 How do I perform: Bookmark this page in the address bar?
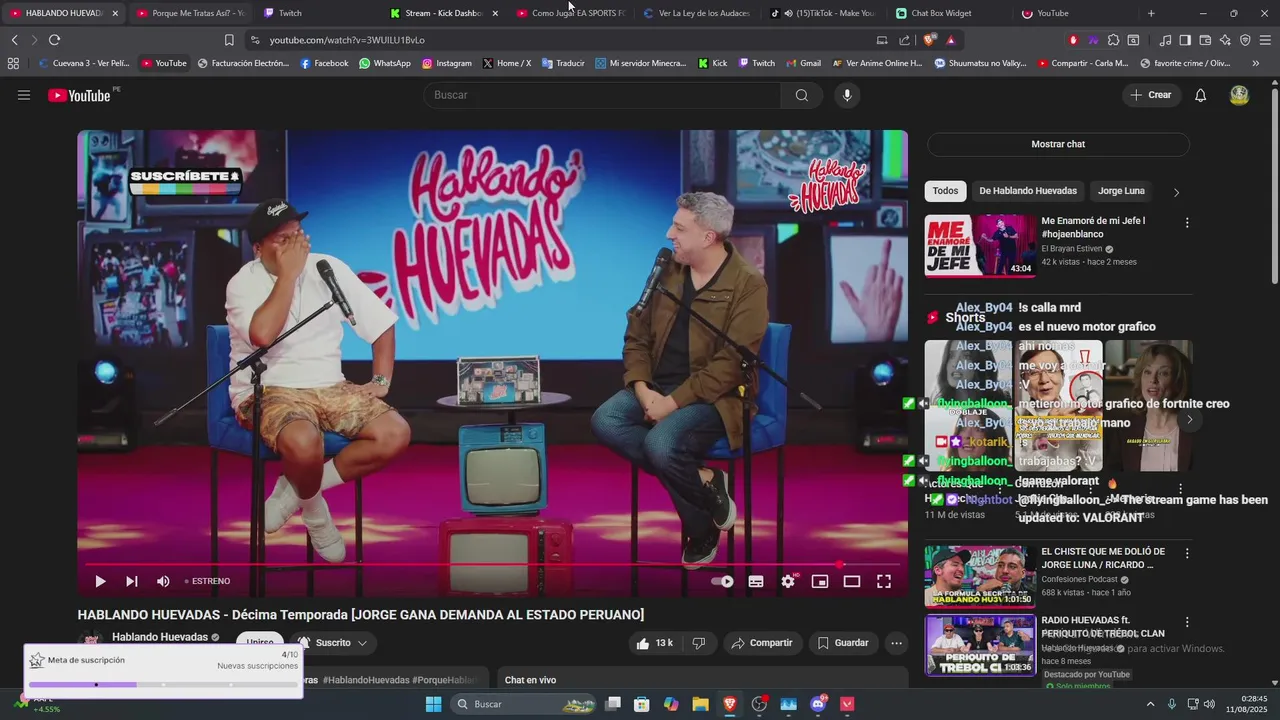click(229, 40)
